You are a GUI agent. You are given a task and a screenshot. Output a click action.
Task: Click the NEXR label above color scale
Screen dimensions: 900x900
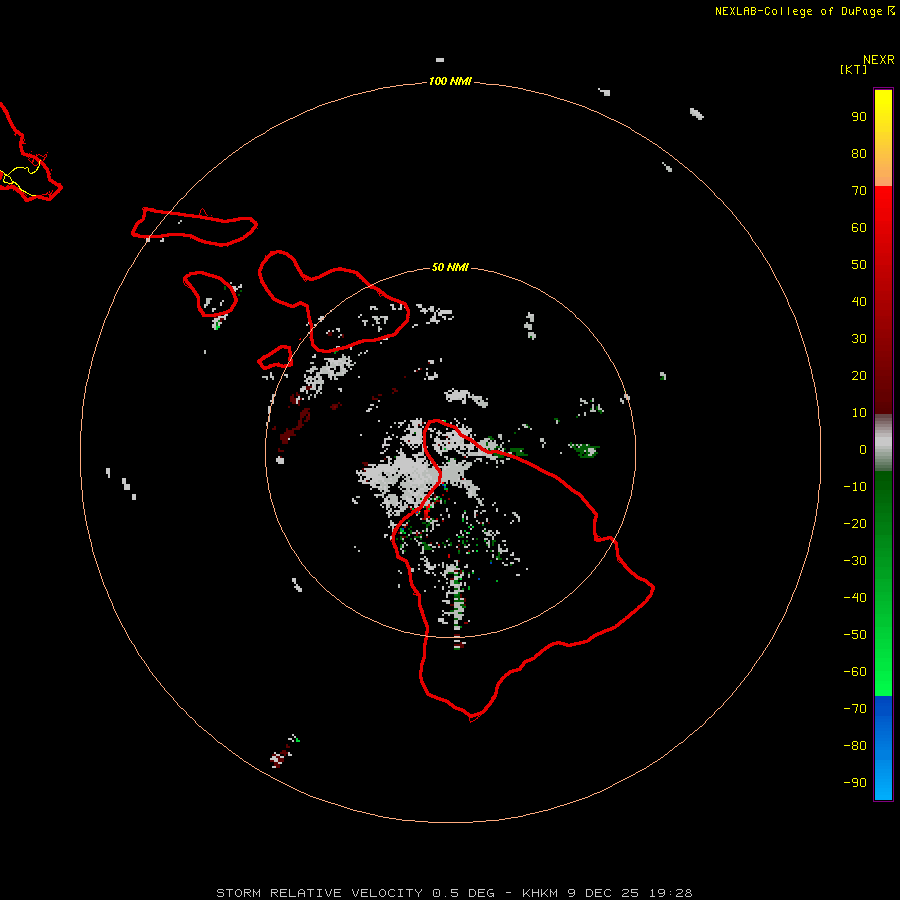[878, 60]
